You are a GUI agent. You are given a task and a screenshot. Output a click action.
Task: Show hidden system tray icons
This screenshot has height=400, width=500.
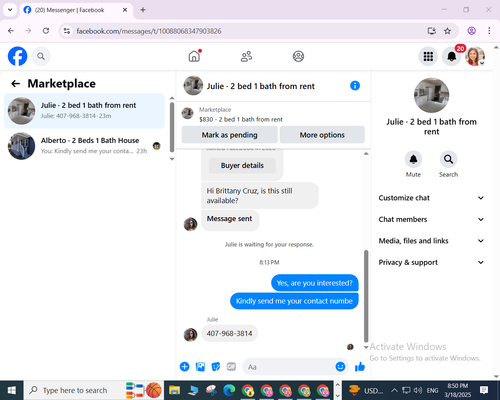coord(394,390)
